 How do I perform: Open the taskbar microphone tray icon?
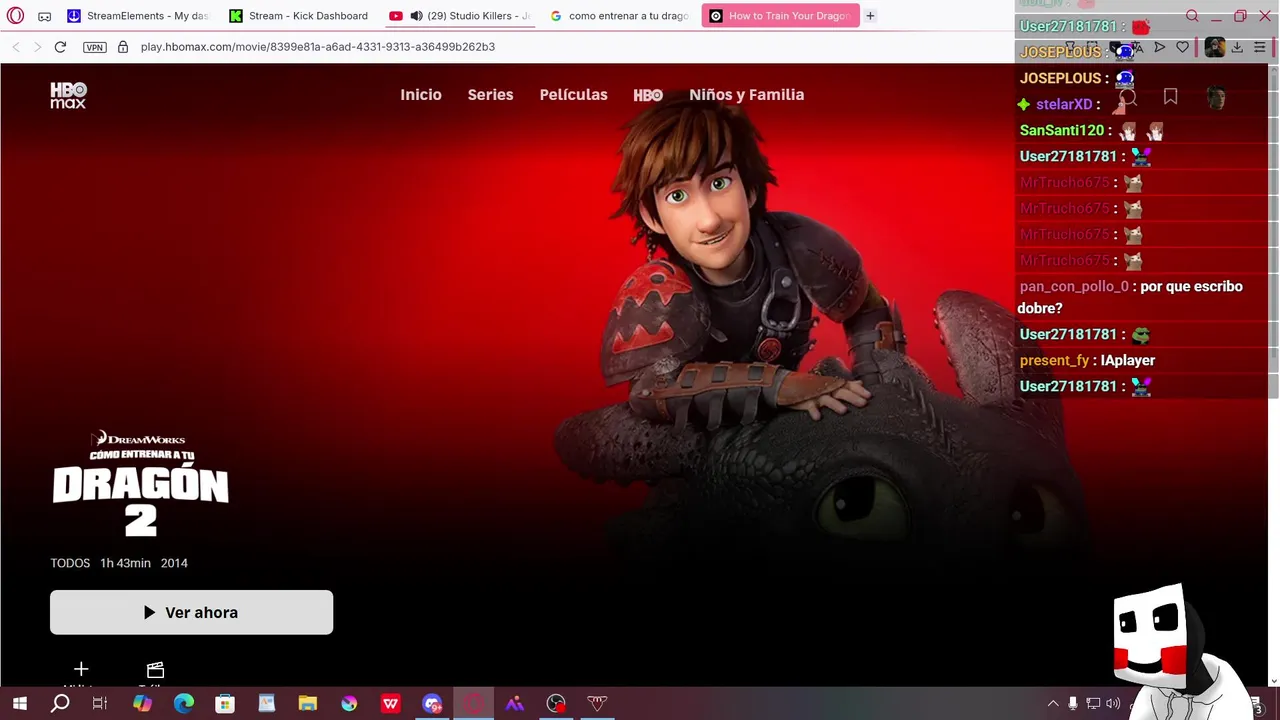pyautogui.click(x=1073, y=704)
